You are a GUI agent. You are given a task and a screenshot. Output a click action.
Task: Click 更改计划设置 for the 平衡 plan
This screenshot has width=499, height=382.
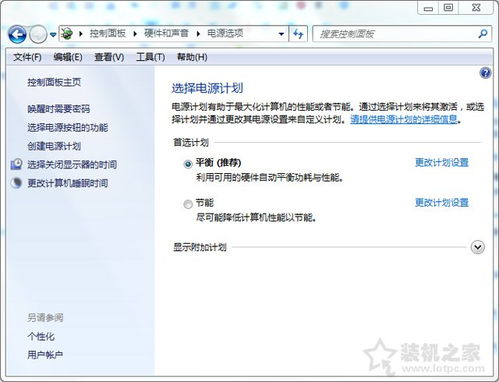click(x=442, y=162)
